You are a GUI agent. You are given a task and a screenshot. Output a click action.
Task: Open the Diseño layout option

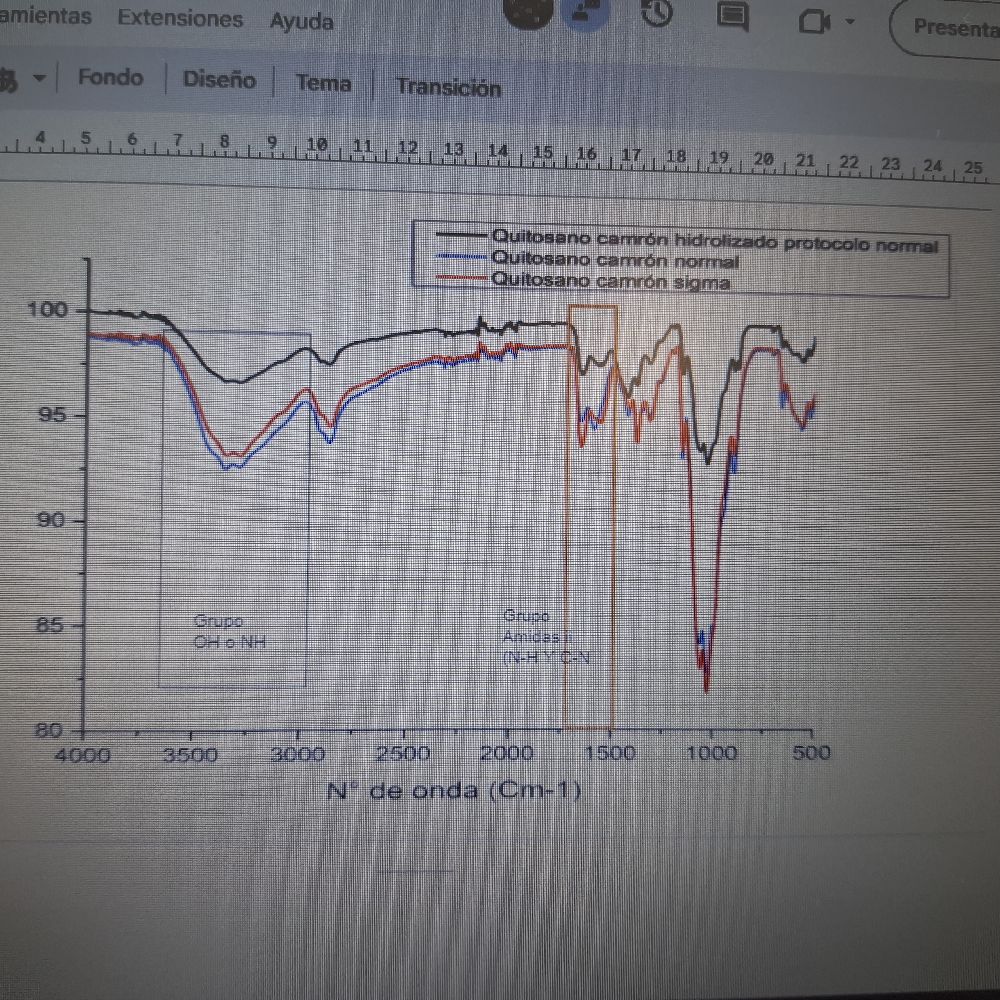pos(219,80)
